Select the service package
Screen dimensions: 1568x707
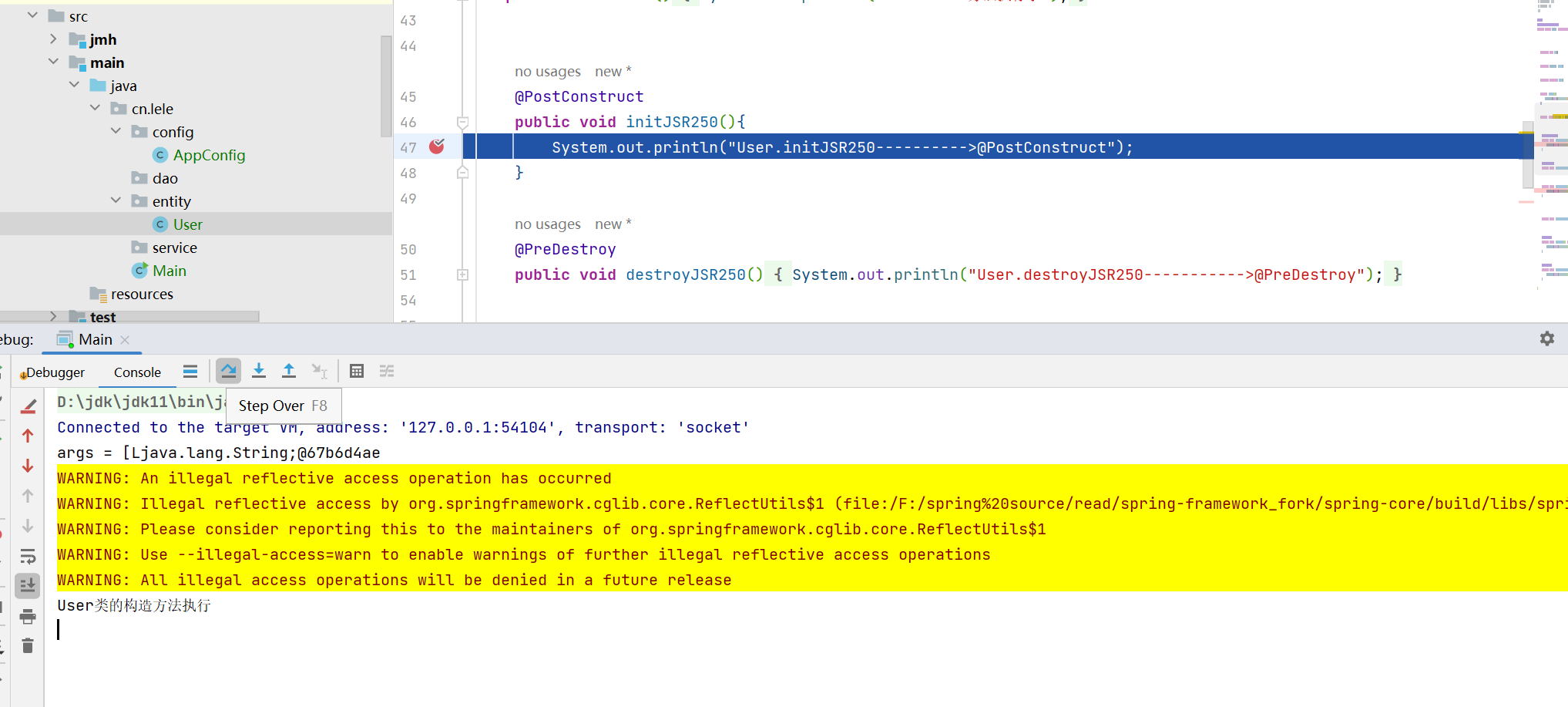[174, 247]
